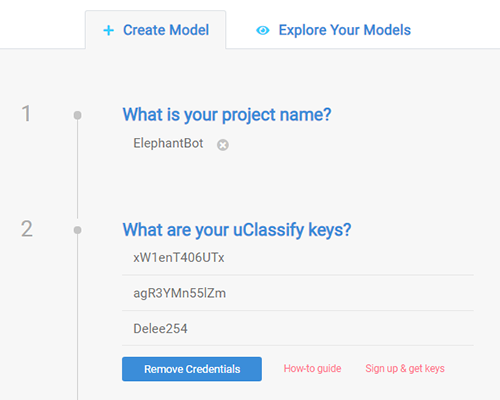Clear the ElephantBot project name with the x icon
500x400 pixels.
(223, 145)
